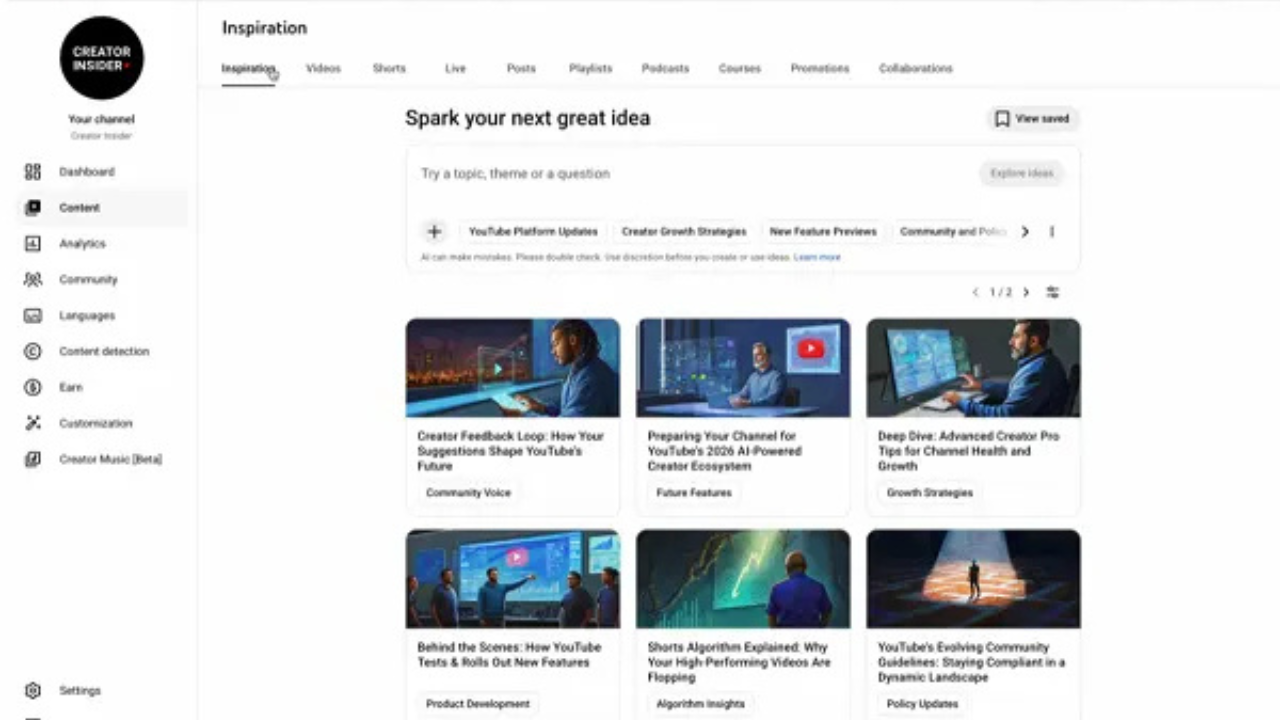Click the bookmark icon in View saved
1280x720 pixels.
pyautogui.click(x=1002, y=119)
